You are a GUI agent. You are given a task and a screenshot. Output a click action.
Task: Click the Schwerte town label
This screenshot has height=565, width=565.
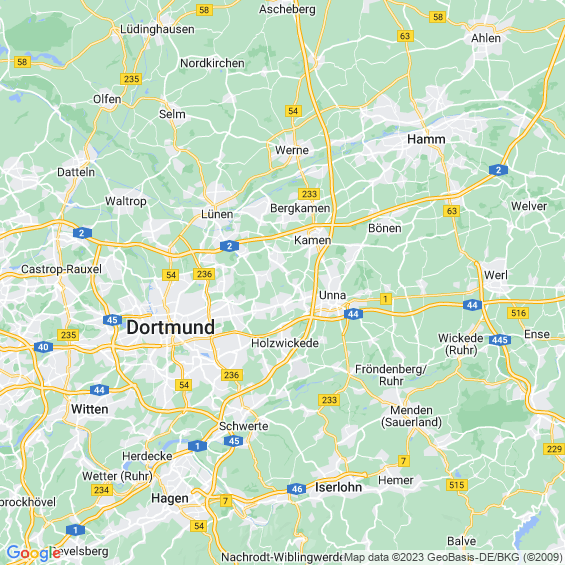pos(244,426)
